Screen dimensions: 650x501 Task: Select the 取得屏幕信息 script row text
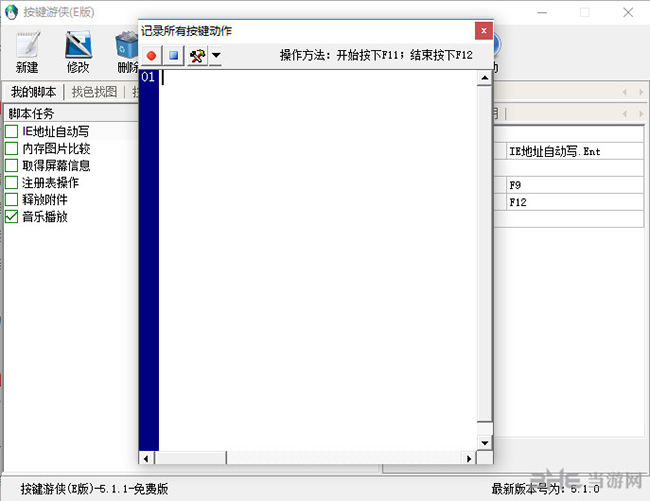[56, 165]
